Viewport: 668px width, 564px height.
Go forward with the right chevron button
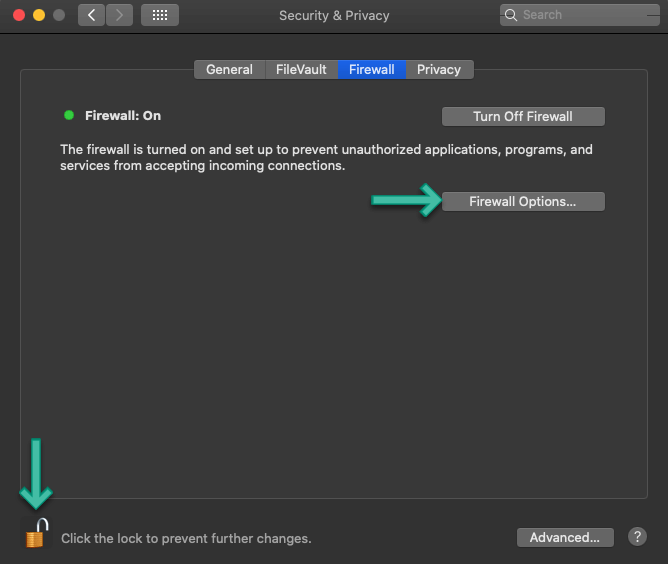119,15
